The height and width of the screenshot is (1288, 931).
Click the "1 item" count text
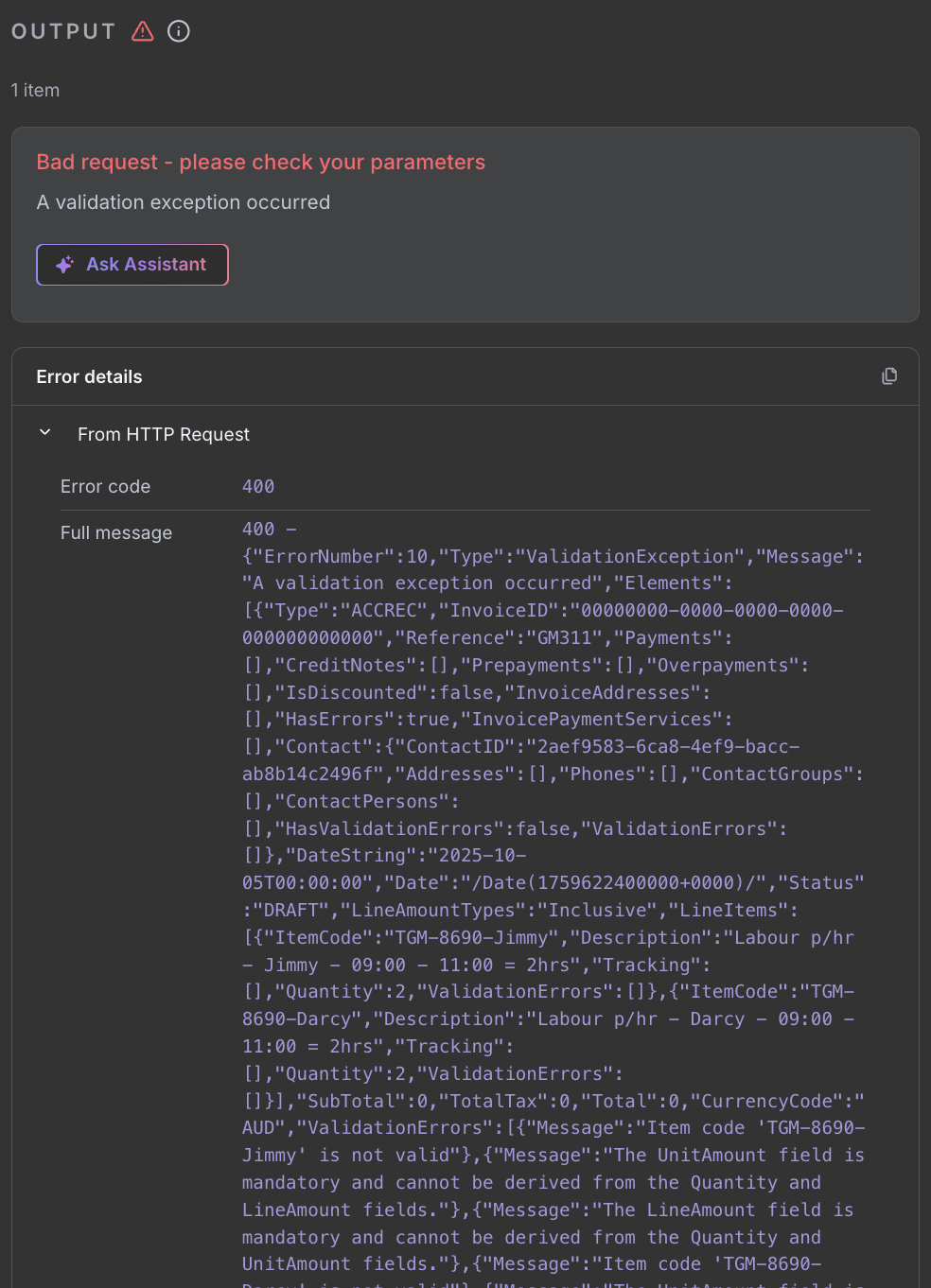pos(35,90)
